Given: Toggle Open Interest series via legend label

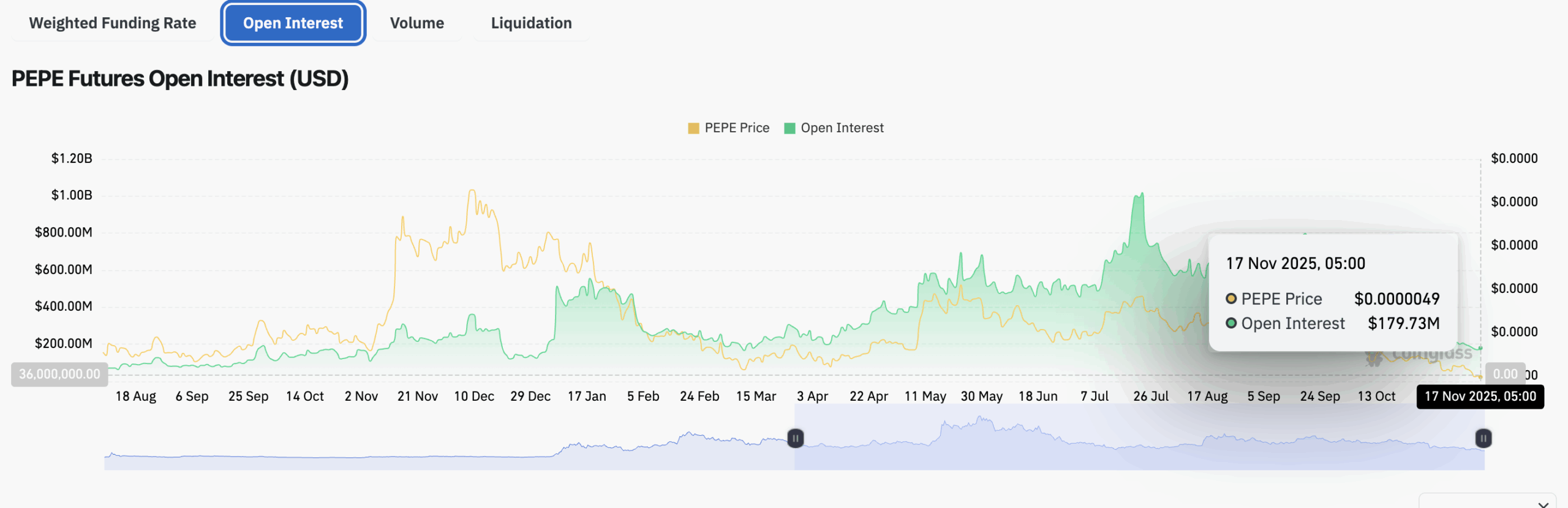Looking at the screenshot, I should point(842,128).
